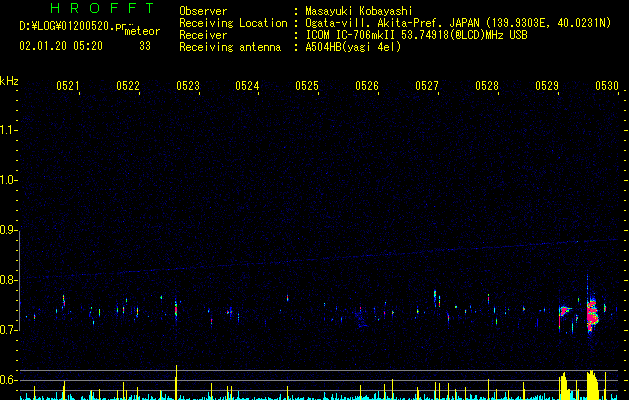This screenshot has height=400, width=629.
Task: Click the 0525 time marker
Action: click(x=307, y=85)
